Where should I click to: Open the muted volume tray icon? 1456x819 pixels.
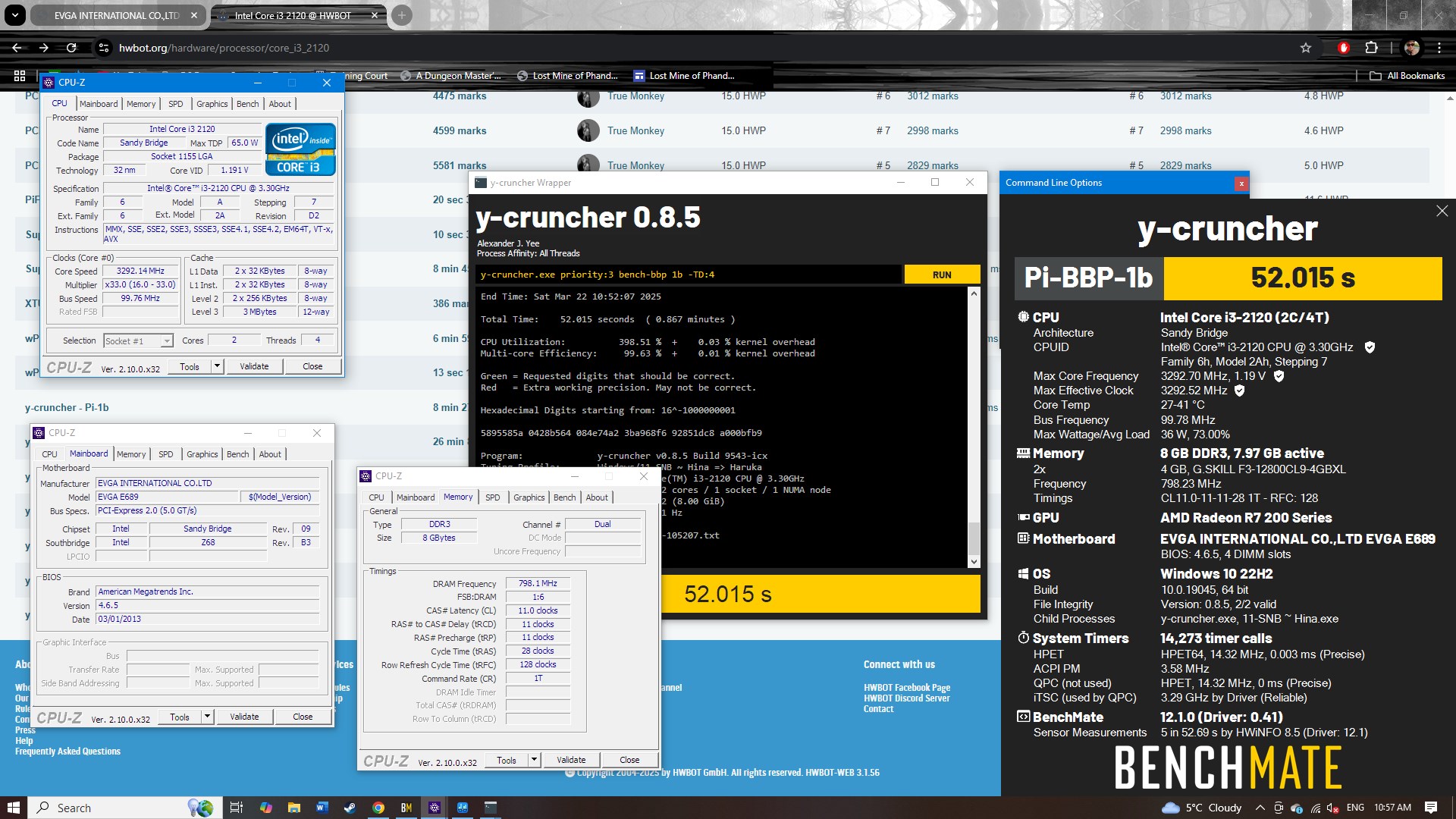click(1334, 808)
